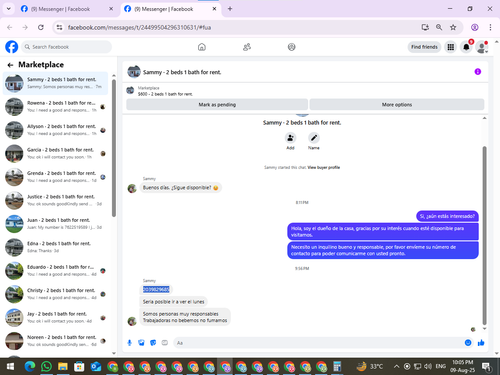The height and width of the screenshot is (375, 500).
Task: Open the emoji picker icon
Action: pyautogui.click(x=468, y=343)
